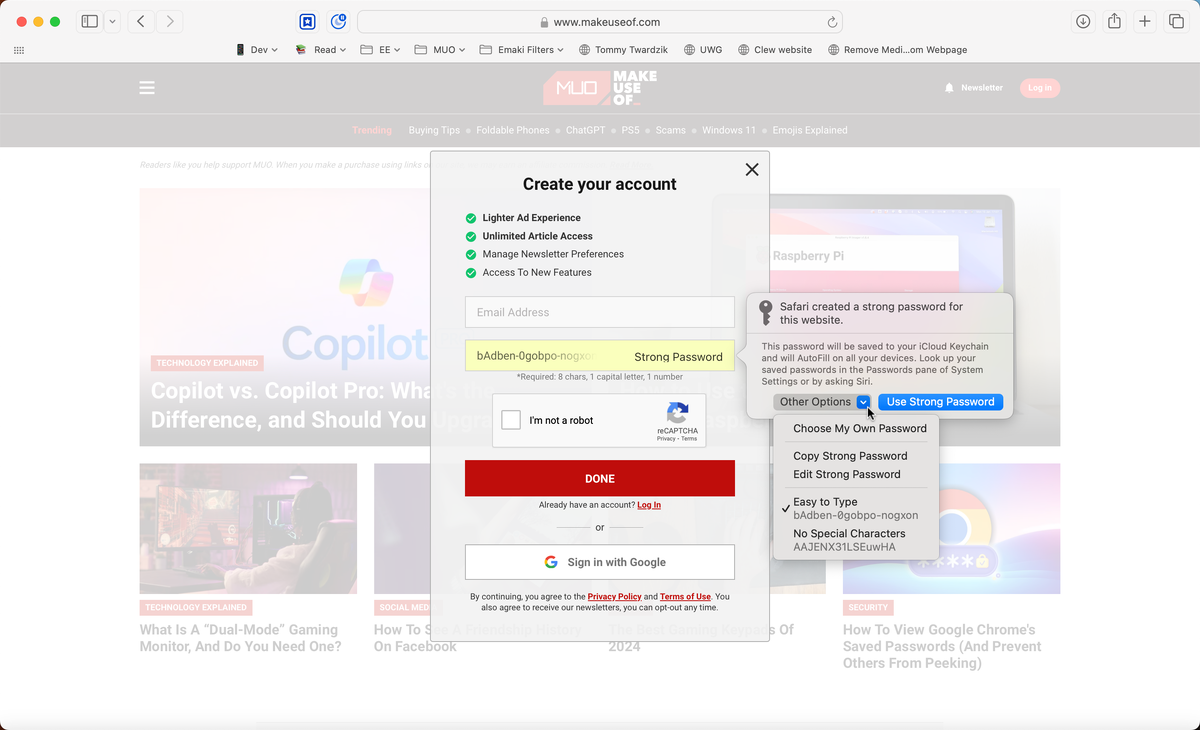Click the Newsletter bell icon
This screenshot has width=1200, height=730.
(x=949, y=88)
